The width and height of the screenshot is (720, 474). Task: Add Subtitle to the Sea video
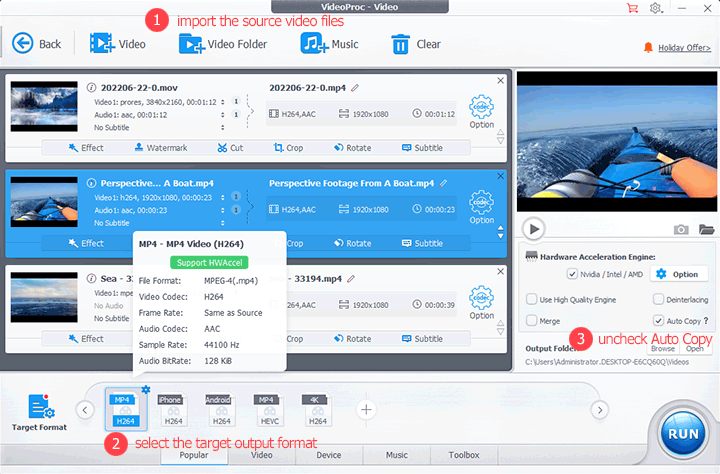coord(422,339)
